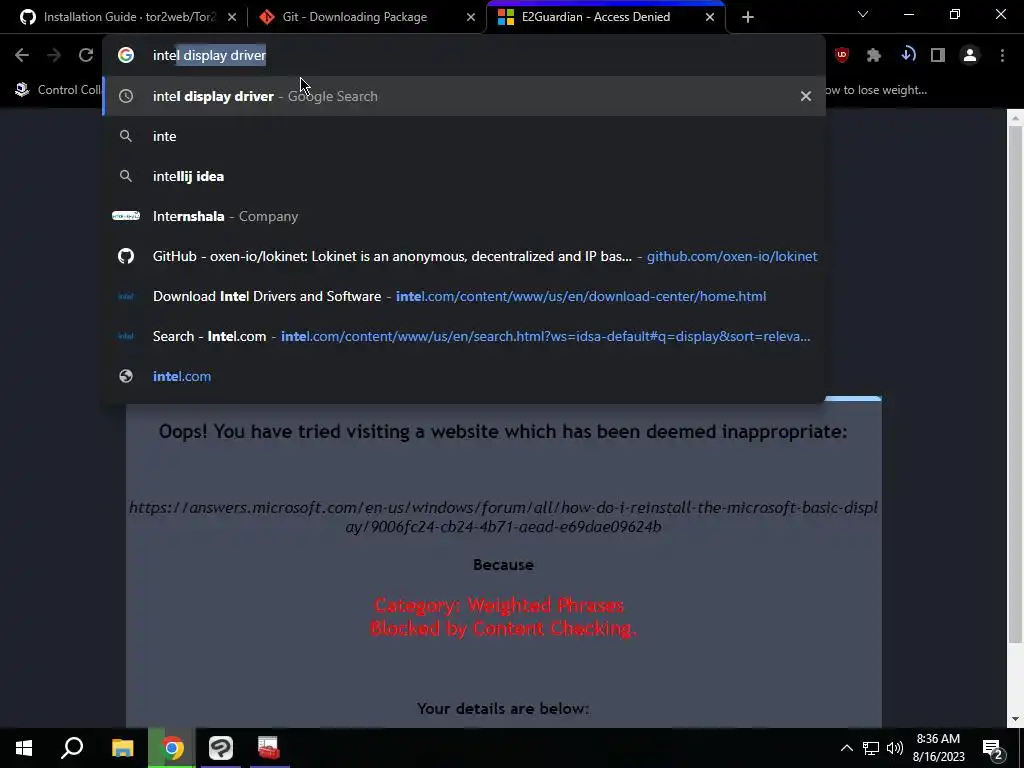
Task: Click the history clock icon on first suggestion
Action: point(126,96)
